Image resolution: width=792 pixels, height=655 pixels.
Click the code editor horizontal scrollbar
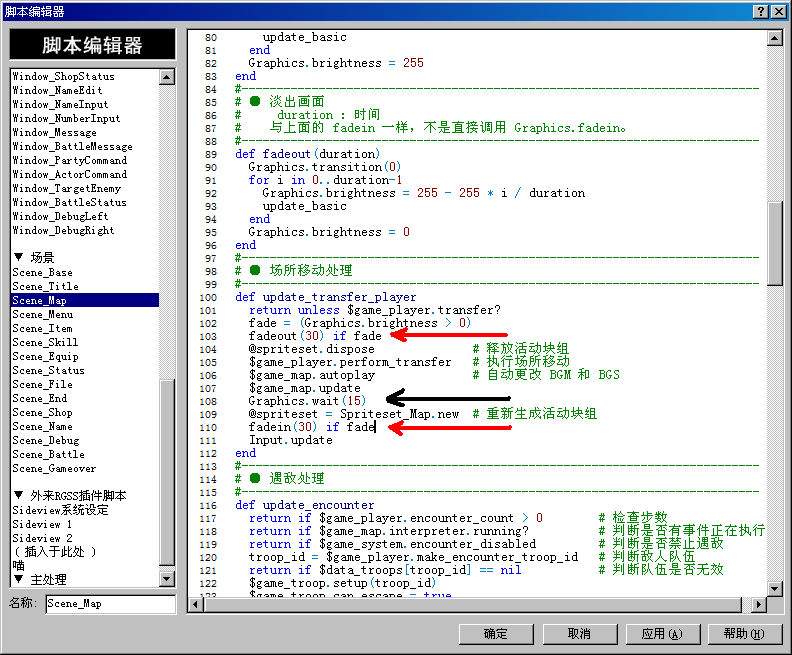click(473, 604)
